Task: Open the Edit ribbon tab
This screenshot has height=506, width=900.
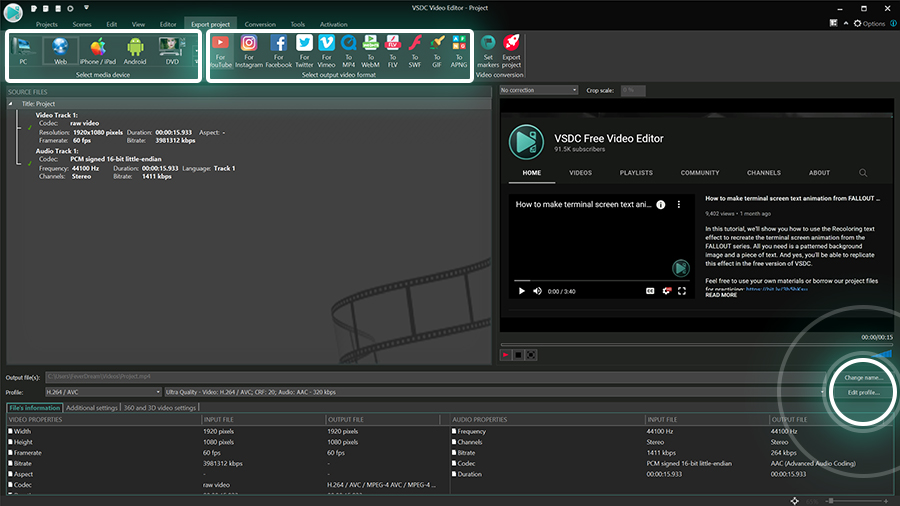Action: pos(111,24)
